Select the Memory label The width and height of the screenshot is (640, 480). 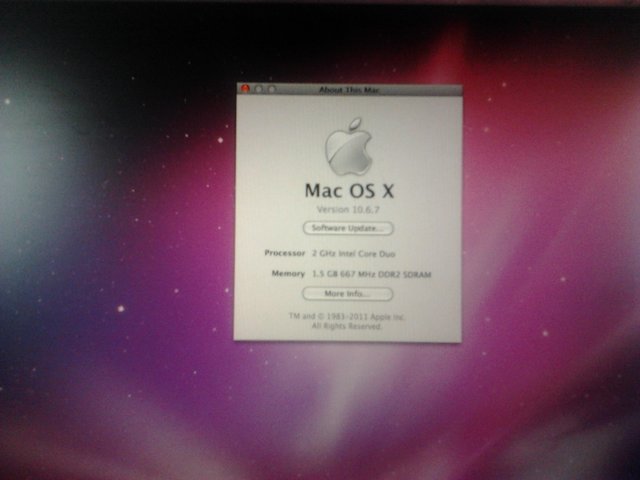pos(288,273)
